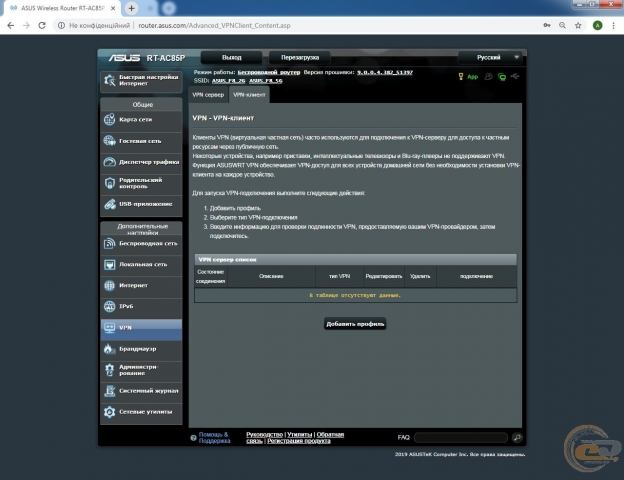Open the operation mode wireless router link
Viewport: 624px width, 480px height.
[x=269, y=72]
